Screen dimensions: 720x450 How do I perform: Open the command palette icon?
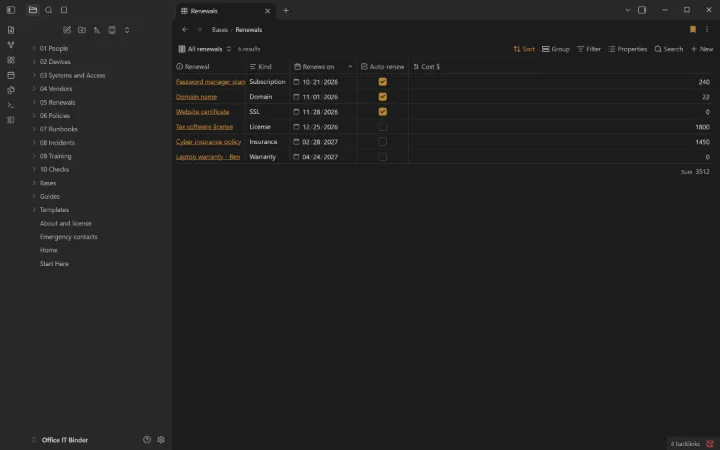point(11,105)
